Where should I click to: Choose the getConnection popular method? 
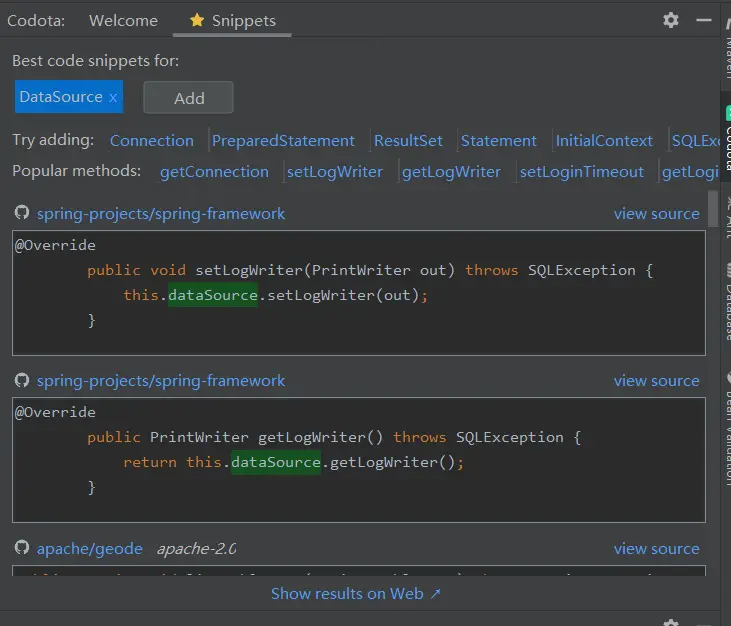(214, 172)
